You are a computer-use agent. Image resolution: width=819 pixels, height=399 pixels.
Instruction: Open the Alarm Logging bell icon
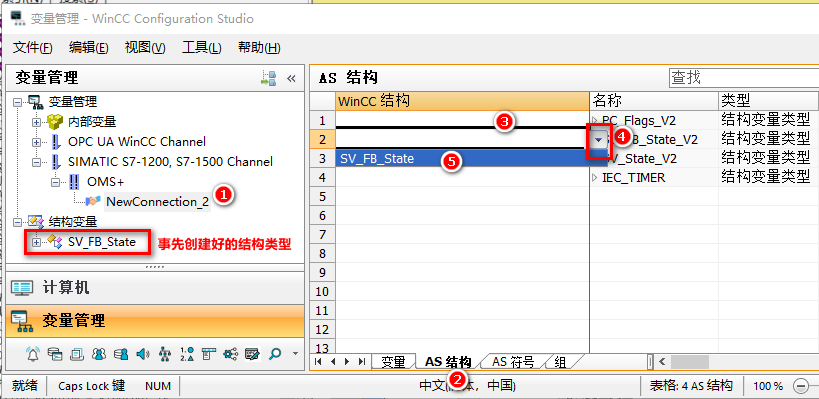(x=32, y=354)
